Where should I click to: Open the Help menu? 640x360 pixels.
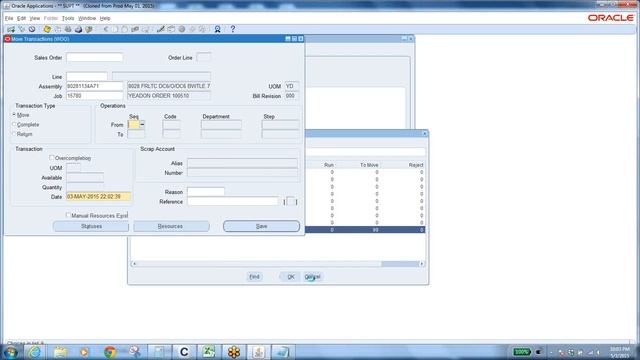(105, 18)
